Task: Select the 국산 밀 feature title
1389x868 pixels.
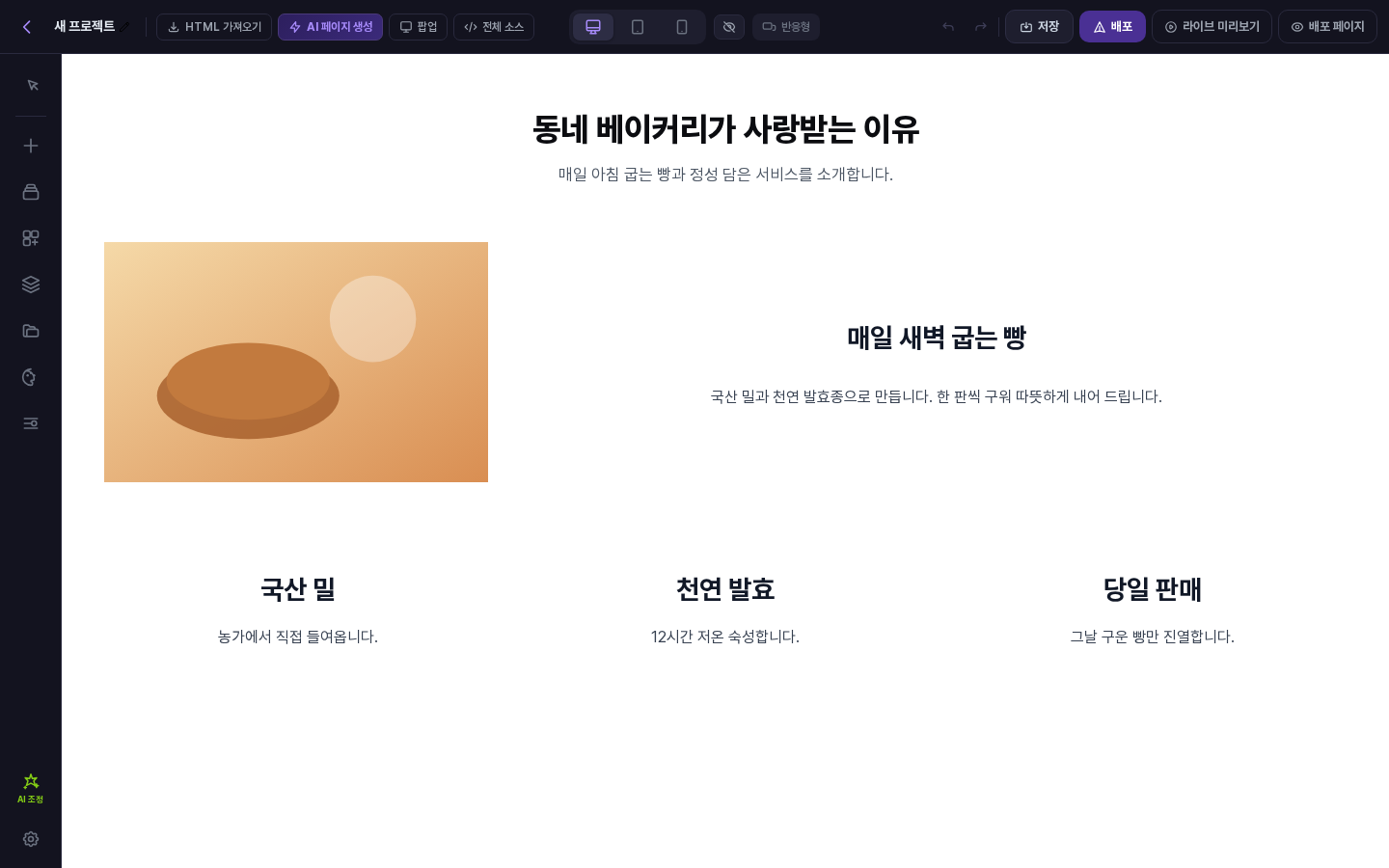Action: coord(298,589)
